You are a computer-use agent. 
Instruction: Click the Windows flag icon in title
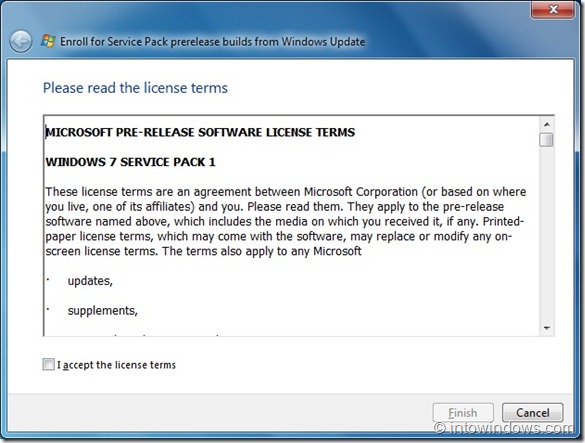48,41
